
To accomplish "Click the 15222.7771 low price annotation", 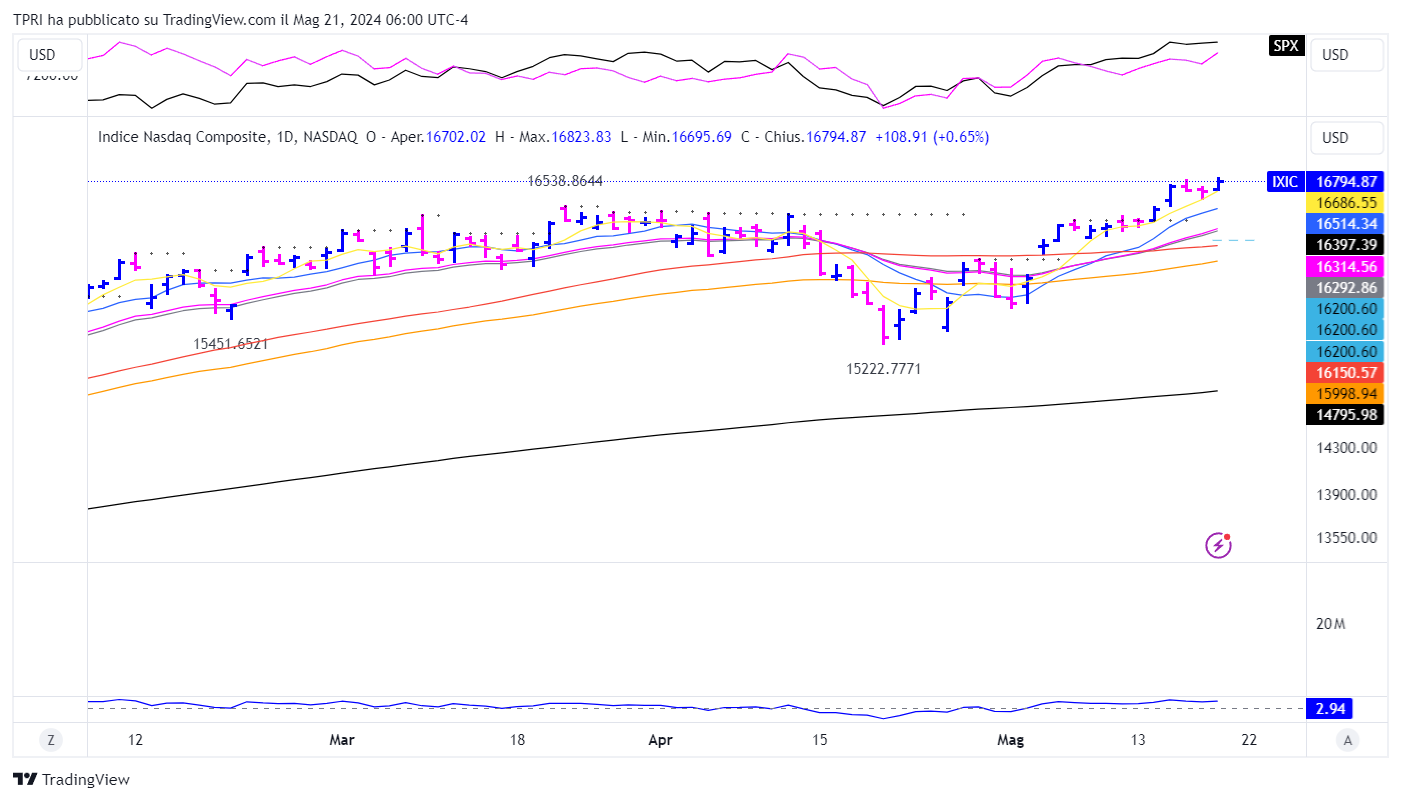I will point(883,369).
